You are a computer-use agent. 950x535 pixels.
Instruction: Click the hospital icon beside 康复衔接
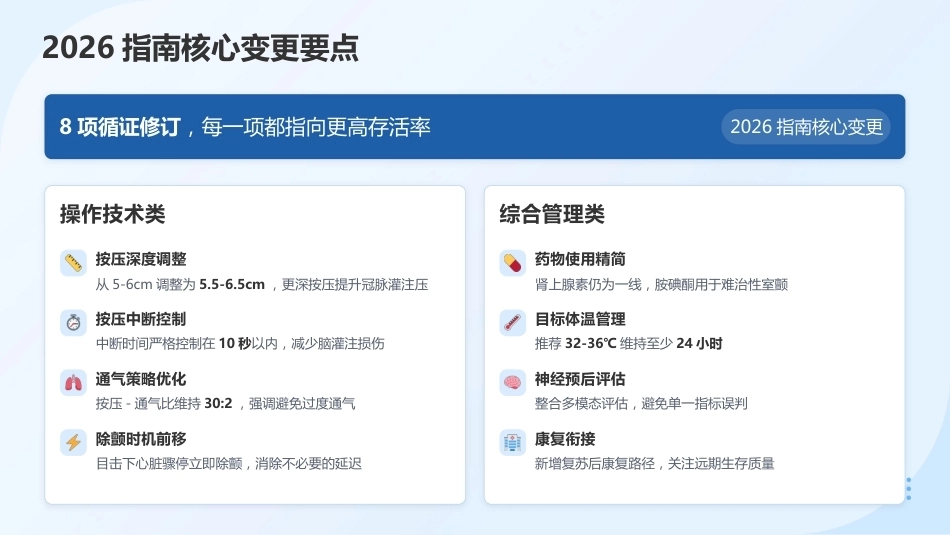513,443
